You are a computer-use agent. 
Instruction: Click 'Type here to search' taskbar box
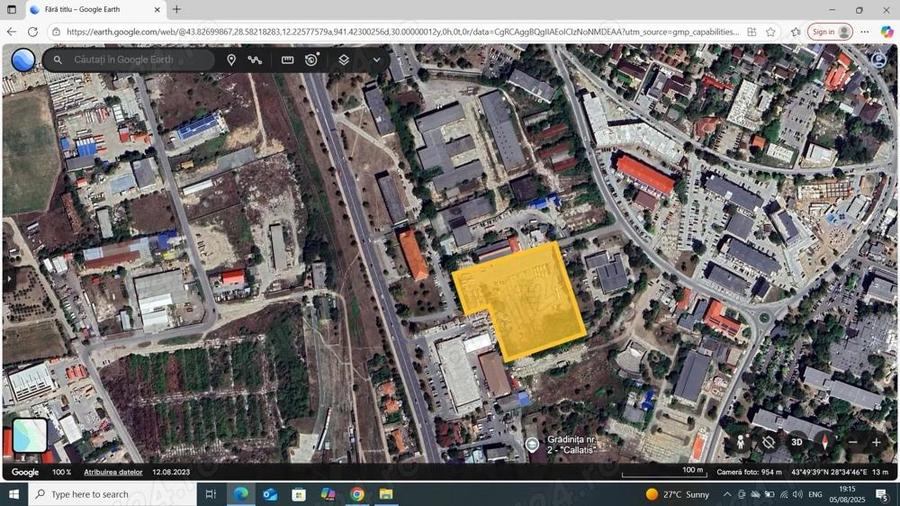click(112, 494)
